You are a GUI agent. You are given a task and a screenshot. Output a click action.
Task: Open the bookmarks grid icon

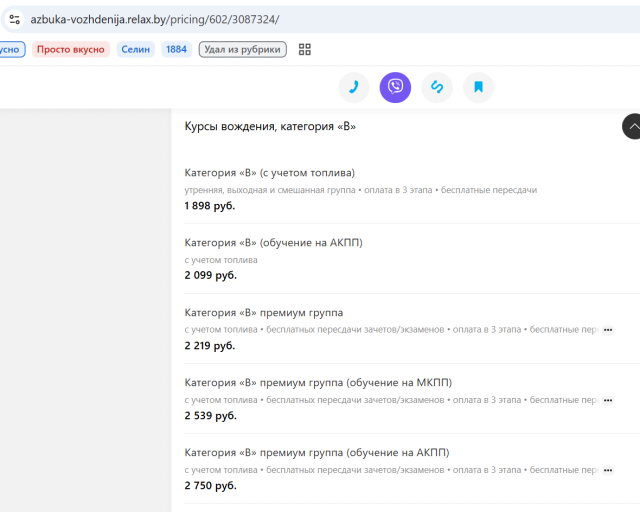pyautogui.click(x=304, y=49)
